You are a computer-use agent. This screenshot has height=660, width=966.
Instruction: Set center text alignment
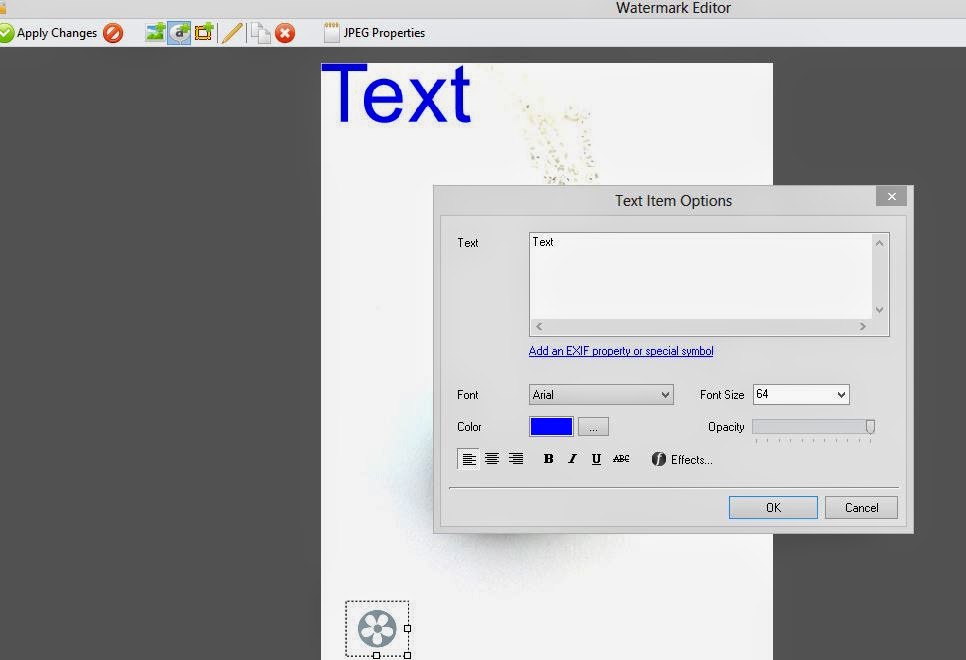click(x=492, y=459)
